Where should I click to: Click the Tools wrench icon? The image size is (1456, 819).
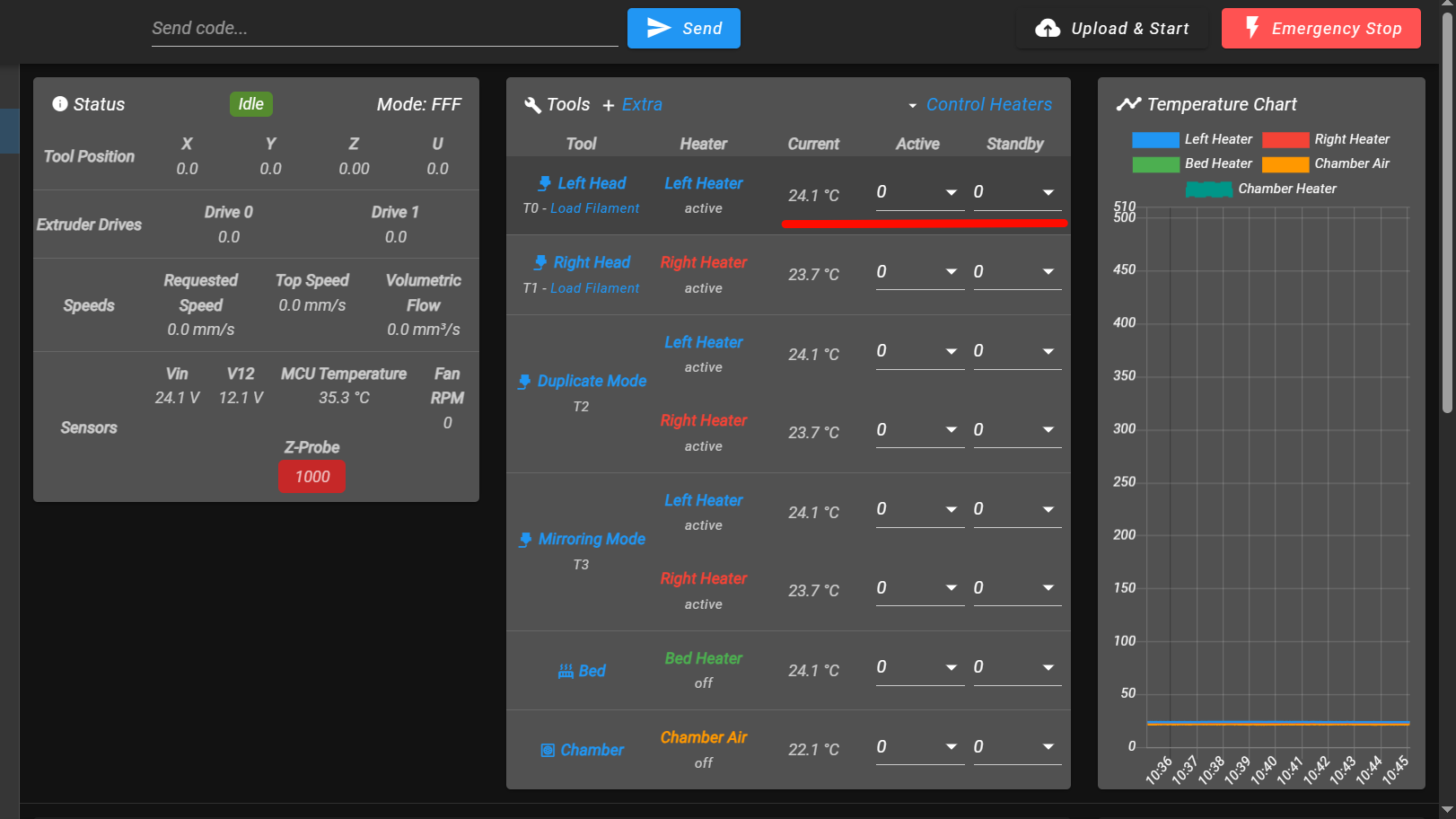click(x=532, y=105)
